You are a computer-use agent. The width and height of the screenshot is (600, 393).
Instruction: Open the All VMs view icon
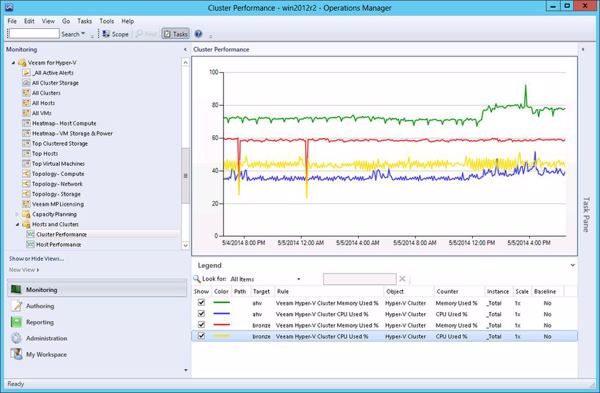click(x=26, y=113)
